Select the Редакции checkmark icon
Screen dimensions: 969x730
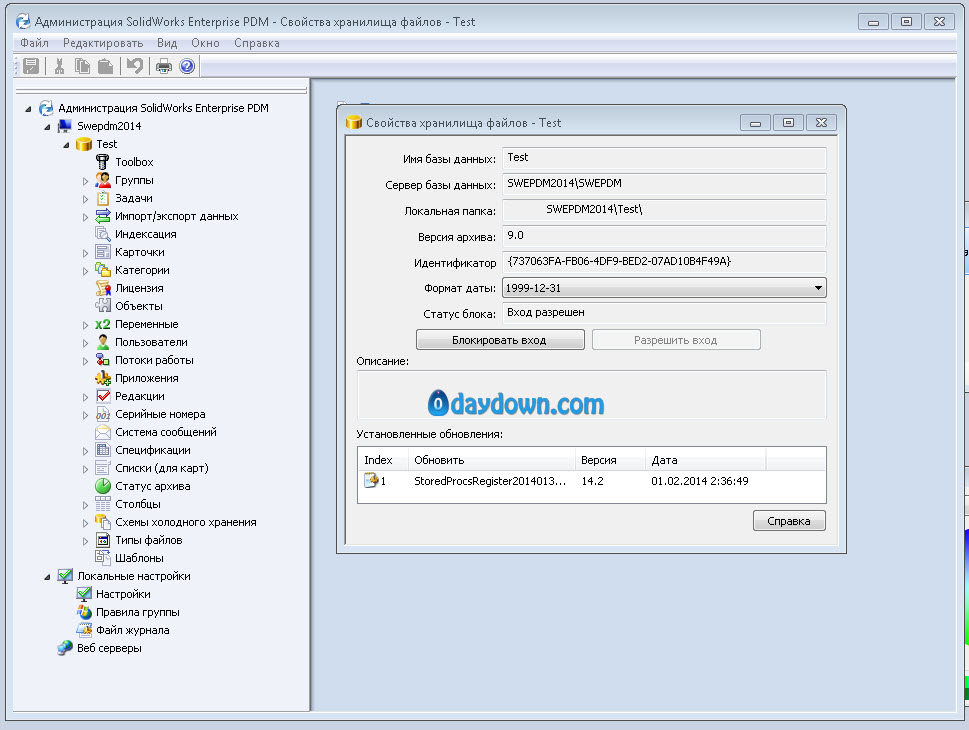click(103, 396)
